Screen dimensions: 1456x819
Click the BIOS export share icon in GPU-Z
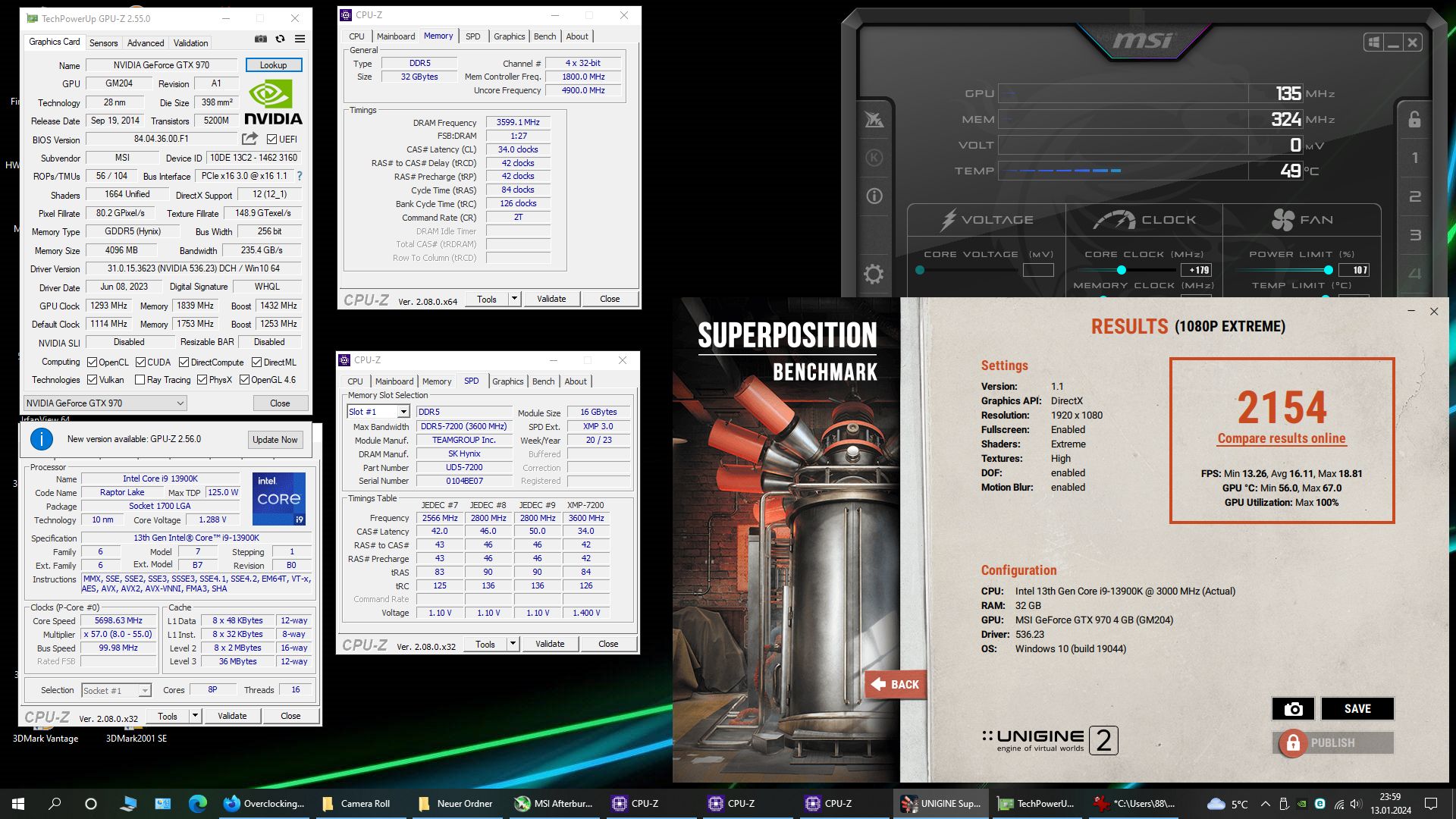(249, 139)
